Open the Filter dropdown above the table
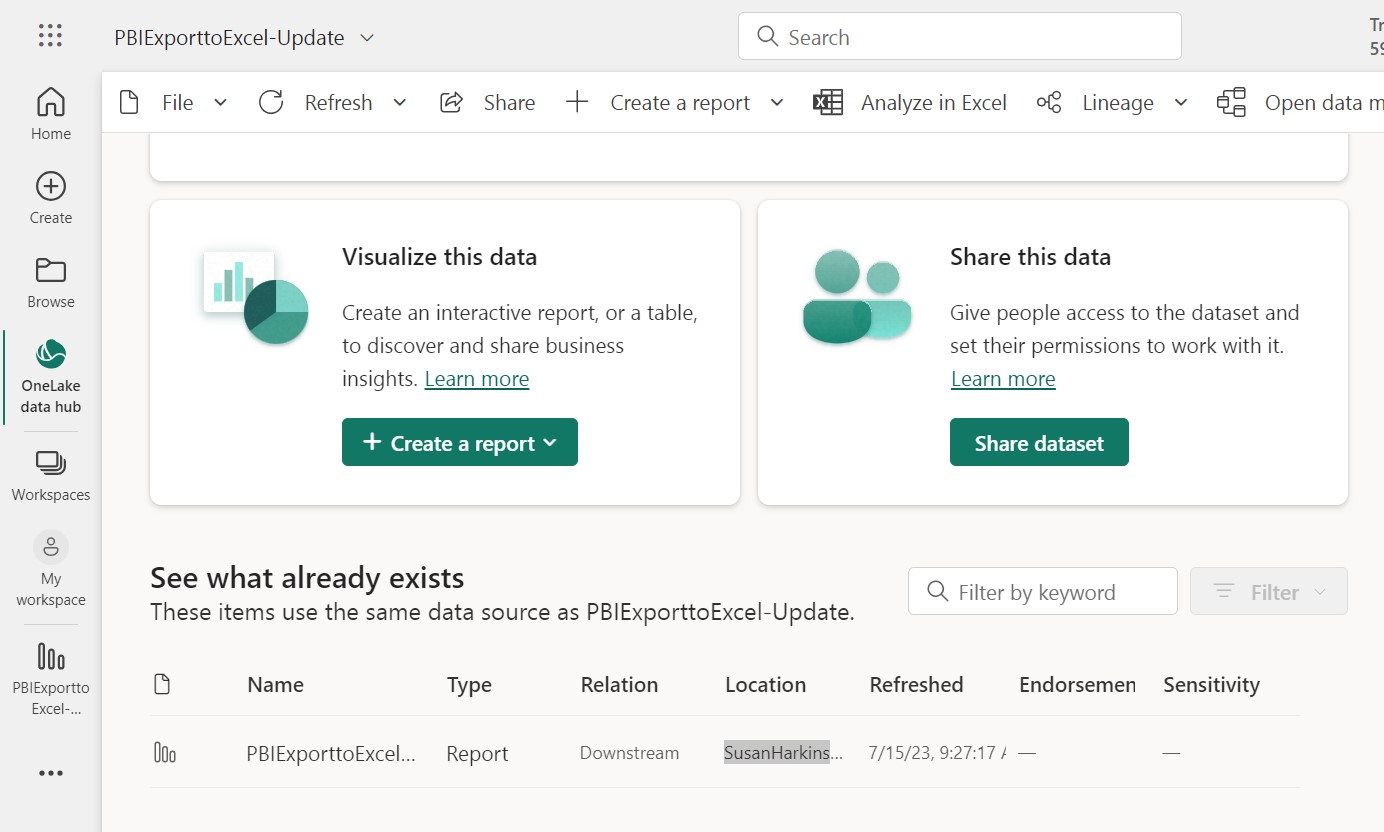Screen dimensions: 1384x832 pyautogui.click(x=1268, y=591)
